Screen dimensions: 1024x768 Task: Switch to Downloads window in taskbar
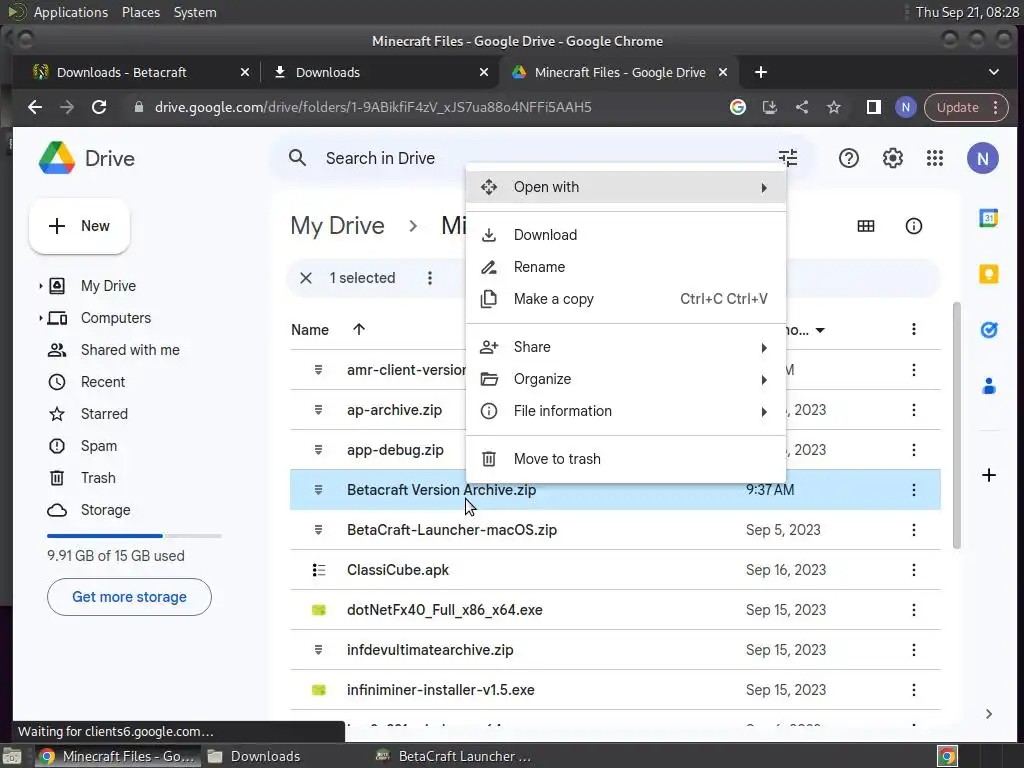click(x=255, y=756)
